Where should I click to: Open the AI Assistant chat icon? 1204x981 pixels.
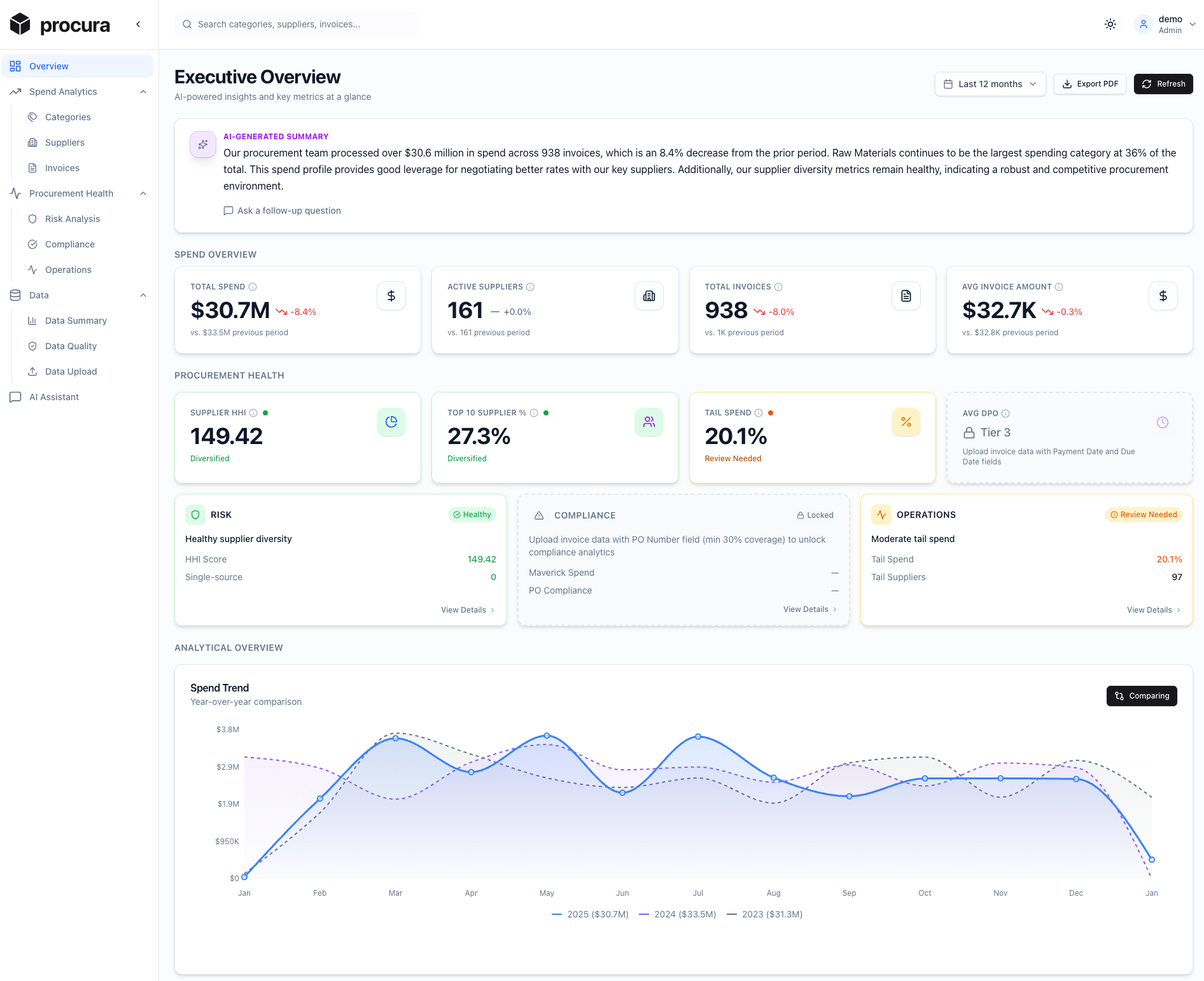[15, 397]
